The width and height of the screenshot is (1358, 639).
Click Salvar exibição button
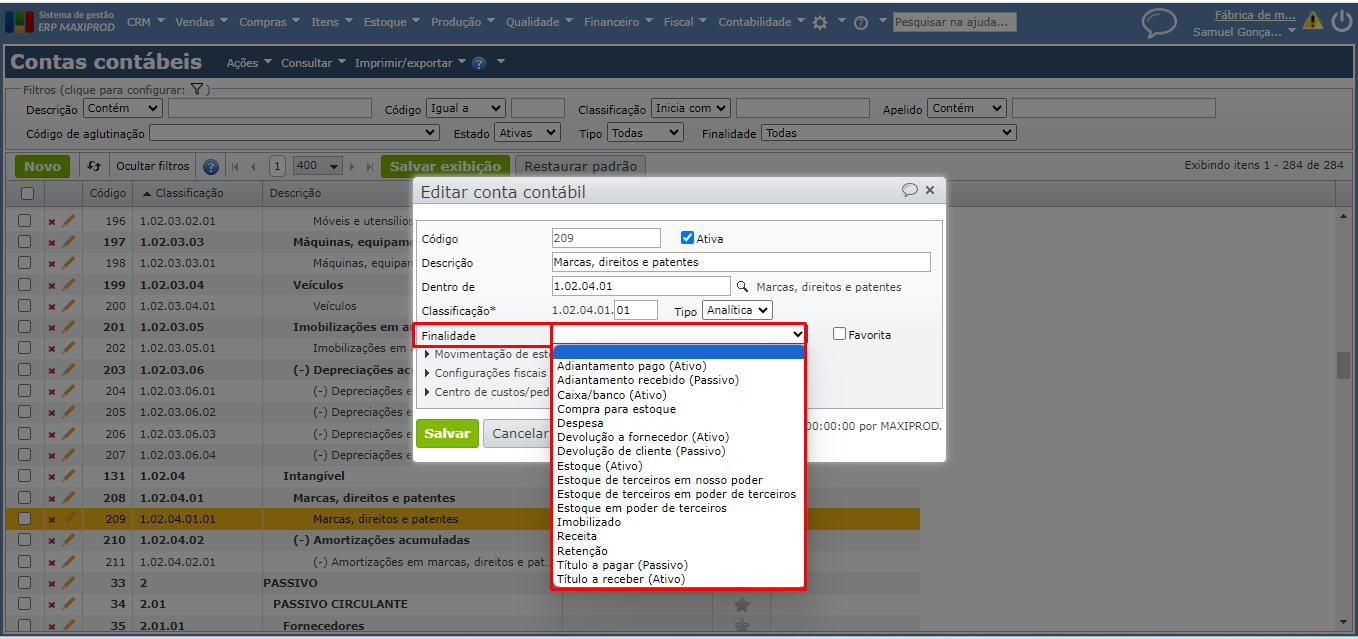coord(446,167)
